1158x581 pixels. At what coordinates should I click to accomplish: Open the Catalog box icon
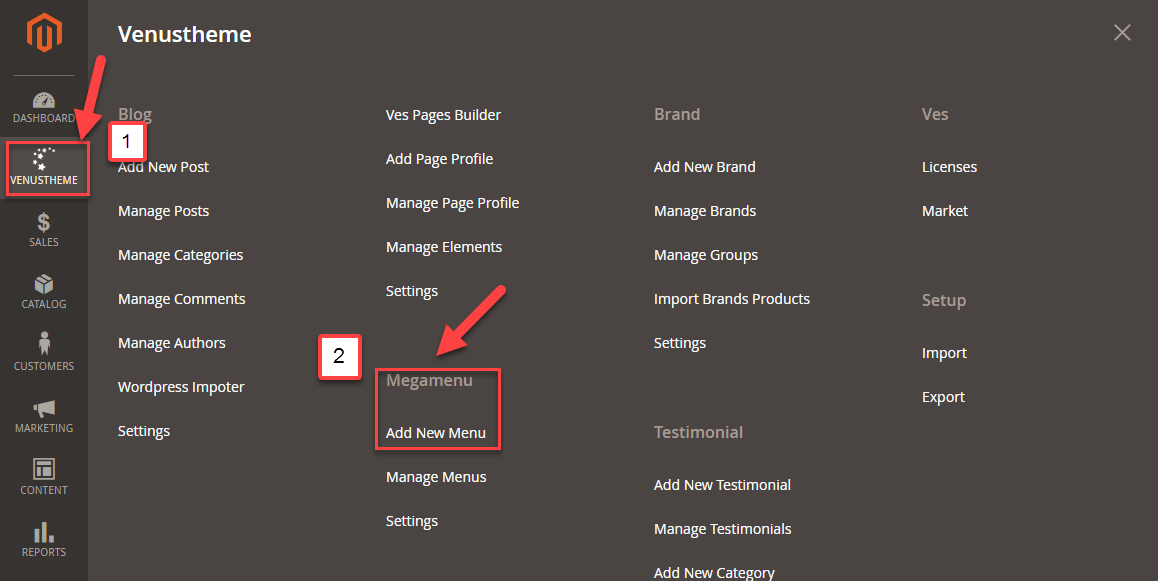[44, 285]
